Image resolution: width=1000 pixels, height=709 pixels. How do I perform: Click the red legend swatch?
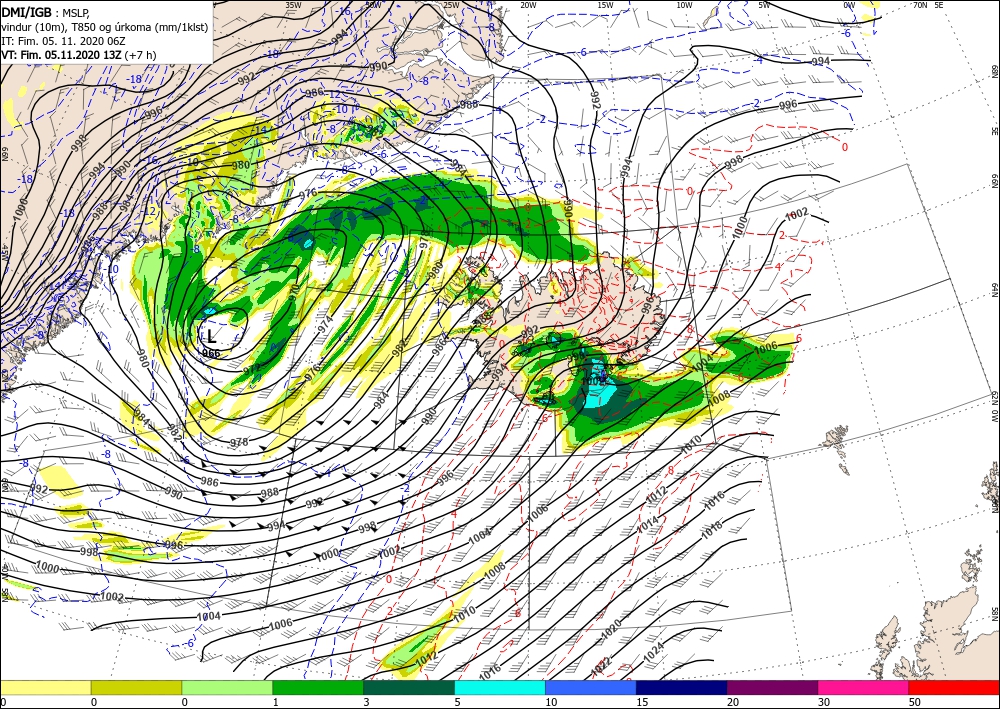pos(954,687)
